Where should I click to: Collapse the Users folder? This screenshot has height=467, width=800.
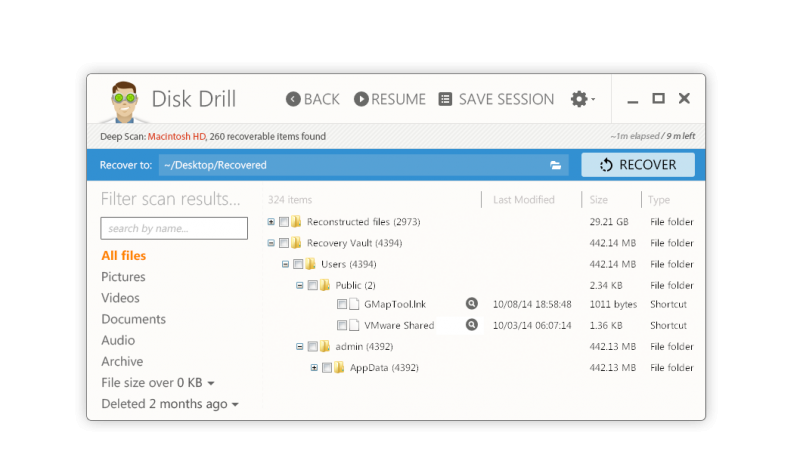pyautogui.click(x=285, y=264)
